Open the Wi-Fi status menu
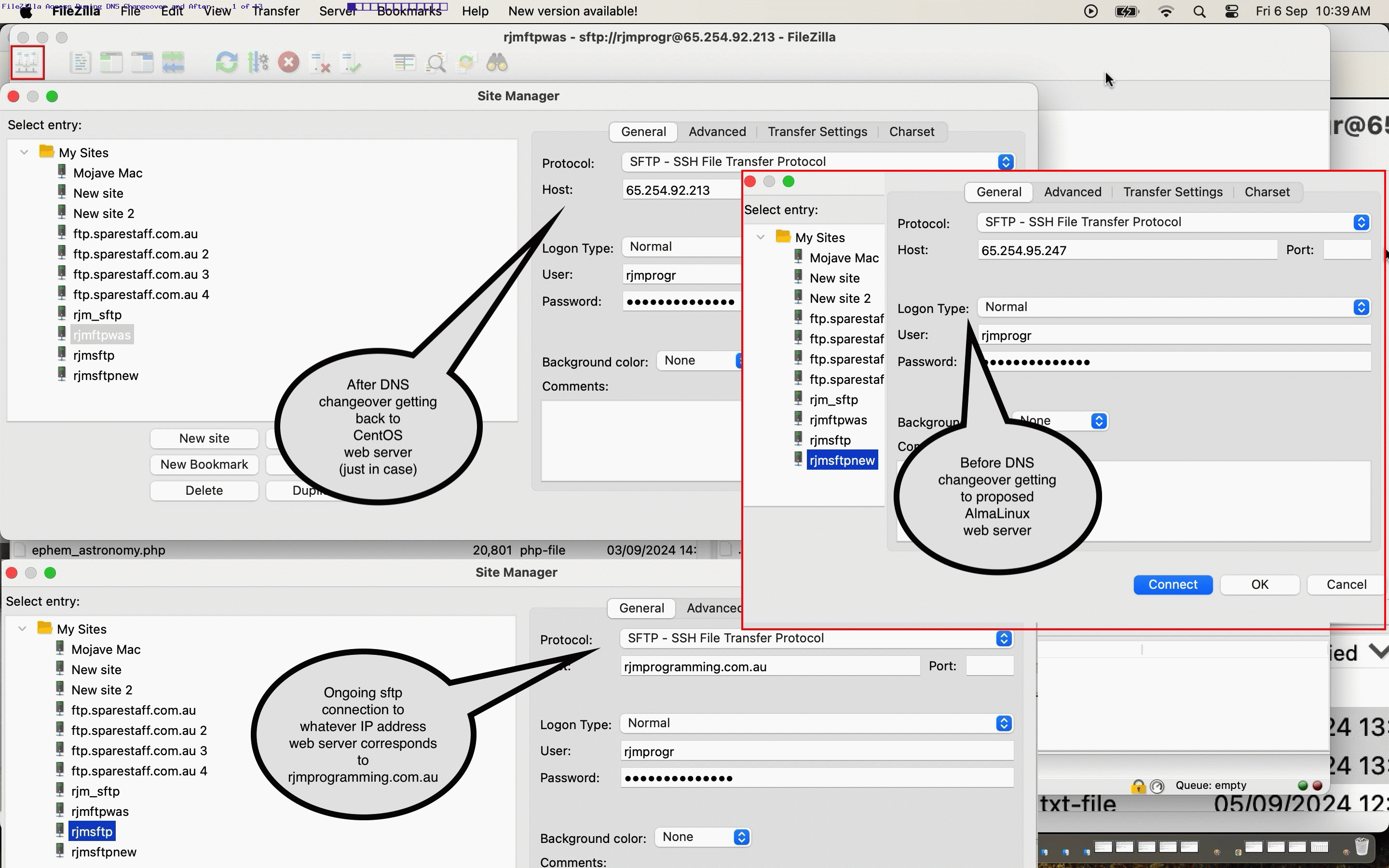This screenshot has height=868, width=1389. [1166, 12]
